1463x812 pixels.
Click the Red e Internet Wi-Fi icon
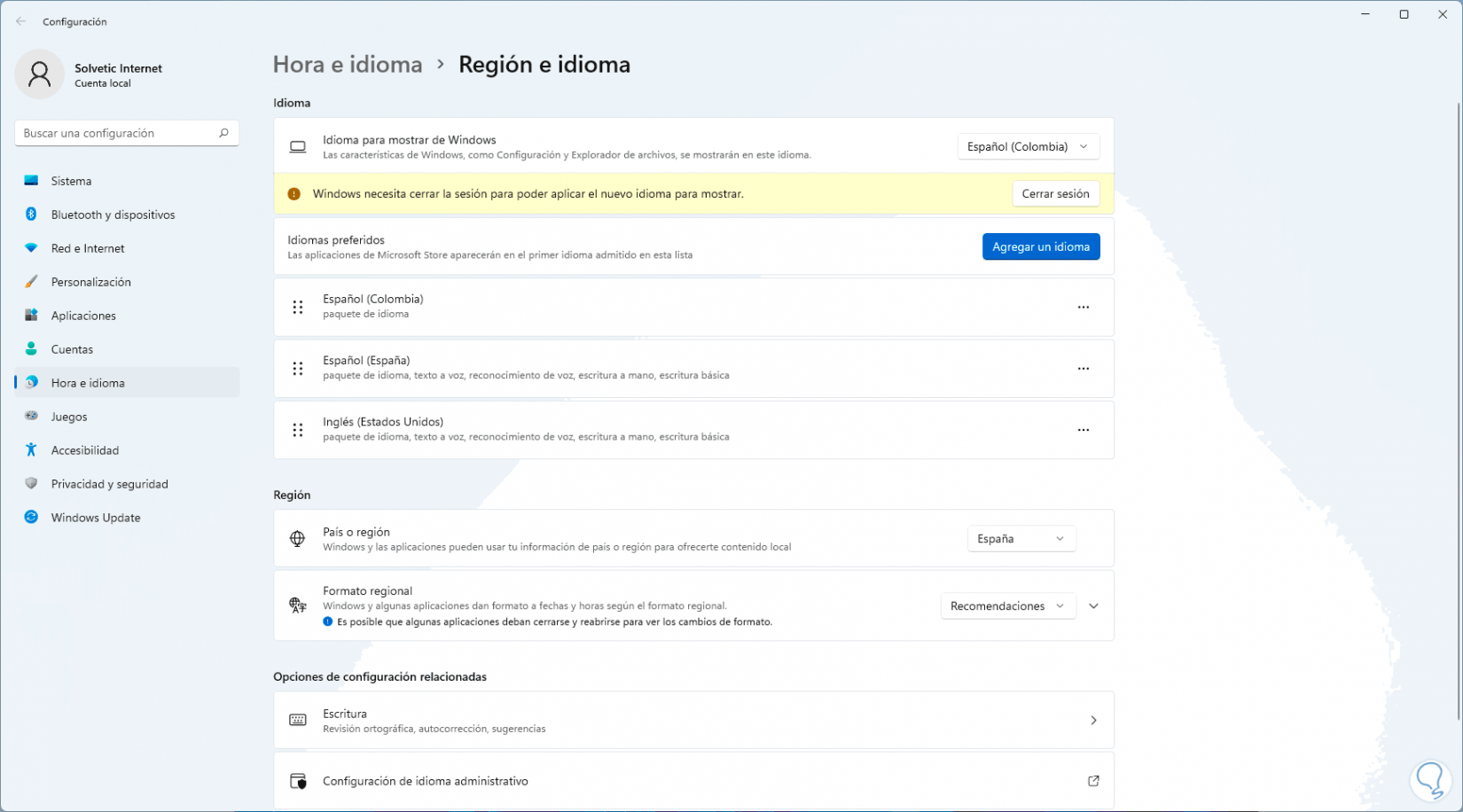coord(31,248)
